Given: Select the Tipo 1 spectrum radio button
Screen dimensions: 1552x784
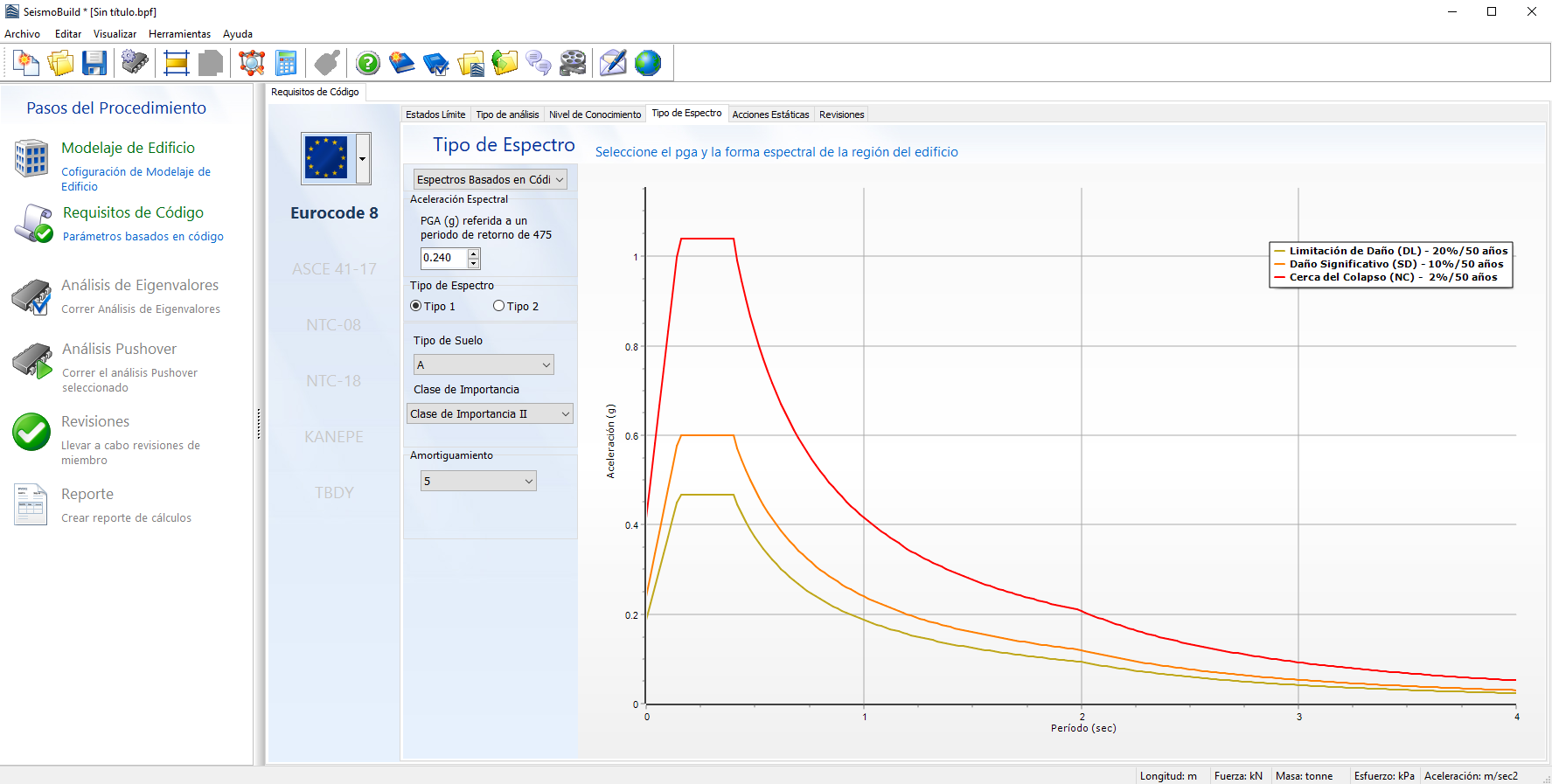Looking at the screenshot, I should click(x=416, y=306).
